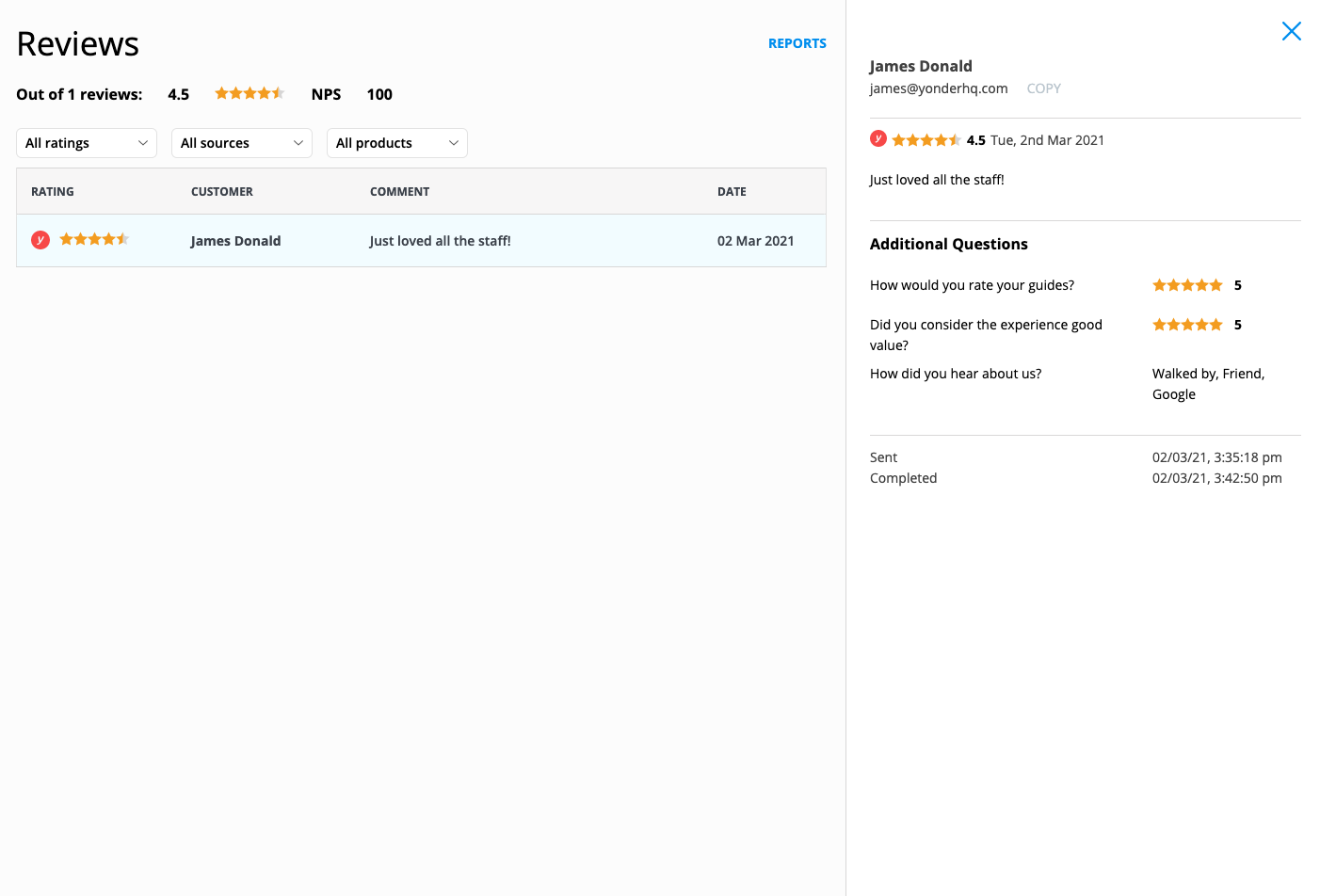Sort by COMMENT column header
The width and height of the screenshot is (1320, 896).
pyautogui.click(x=399, y=191)
